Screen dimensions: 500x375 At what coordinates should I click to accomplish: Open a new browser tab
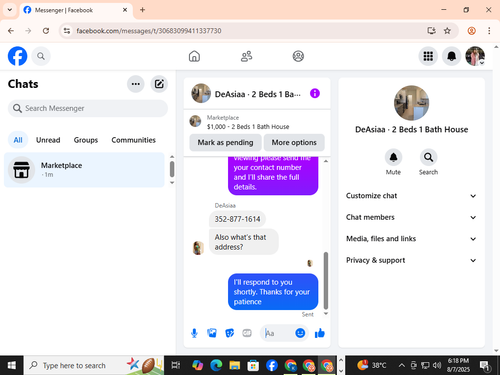coord(142,10)
